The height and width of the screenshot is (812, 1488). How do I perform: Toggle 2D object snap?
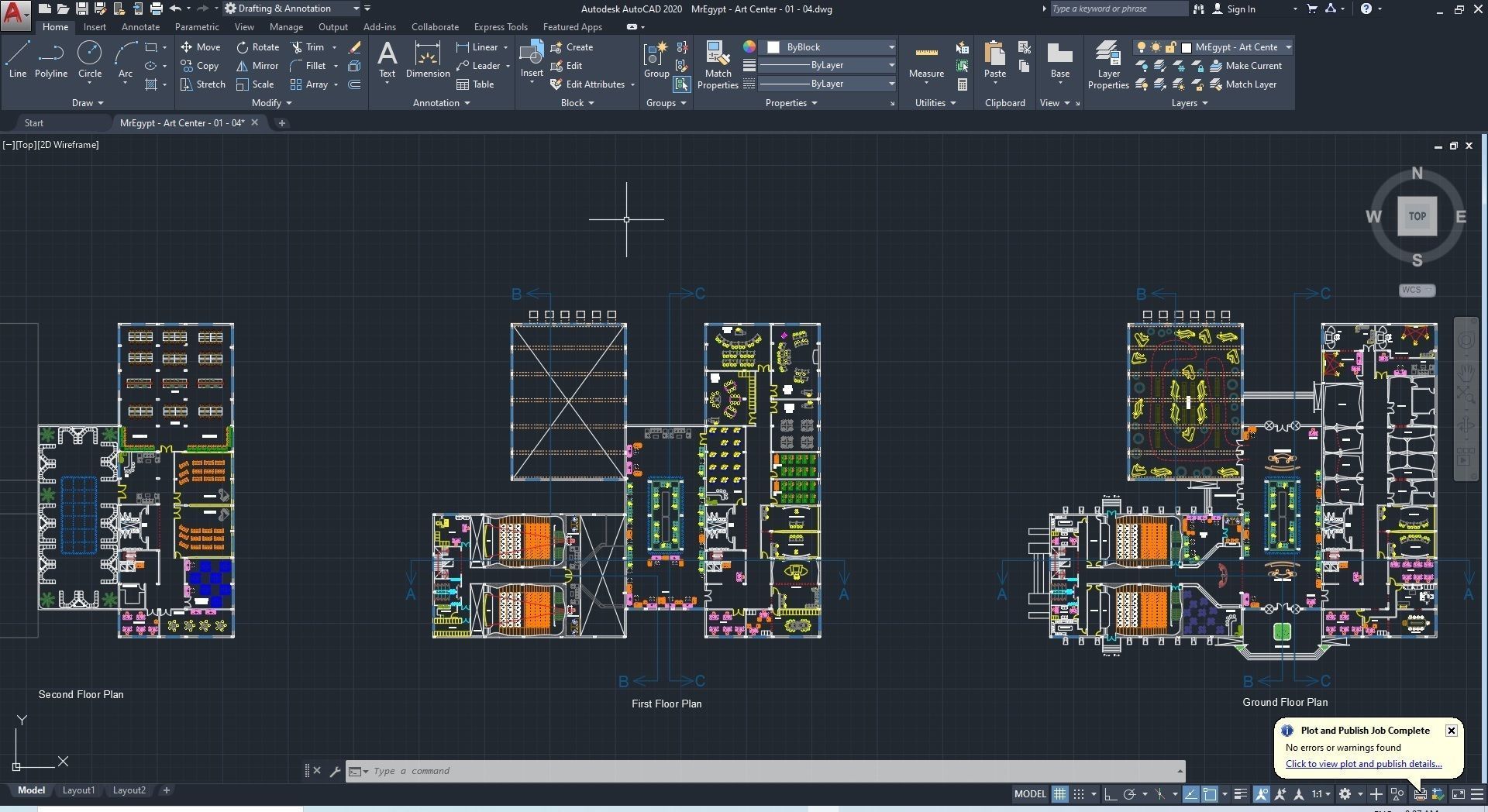pyautogui.click(x=1210, y=794)
